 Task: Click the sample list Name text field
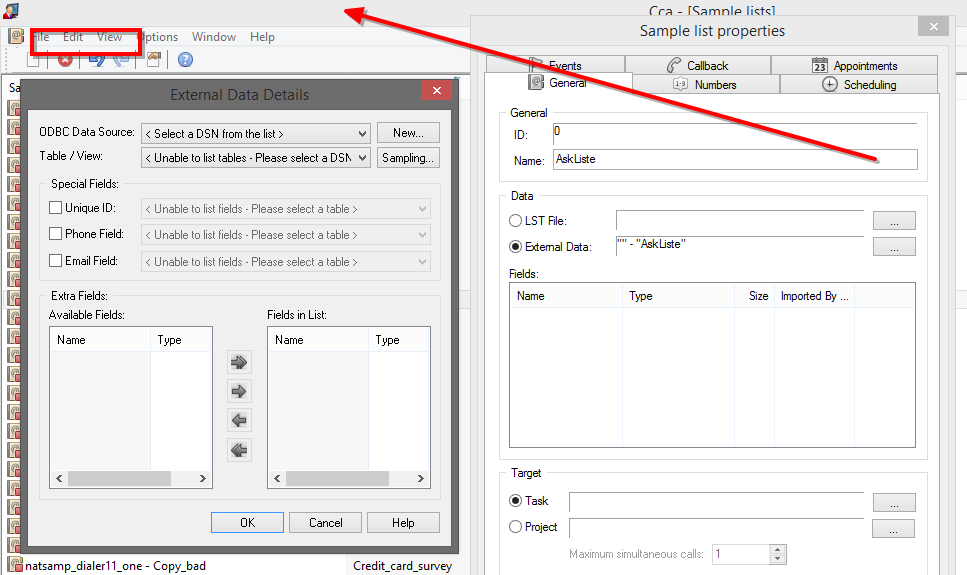(x=734, y=160)
